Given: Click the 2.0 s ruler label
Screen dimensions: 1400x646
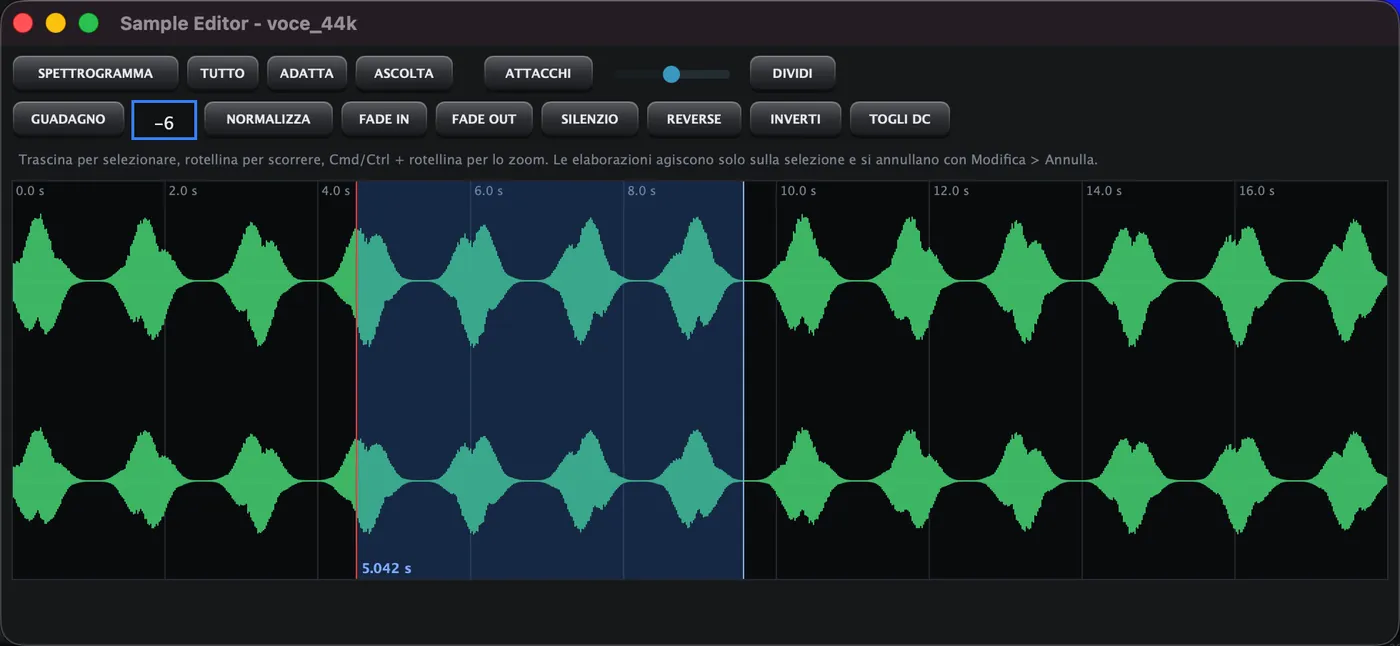Looking at the screenshot, I should (183, 190).
